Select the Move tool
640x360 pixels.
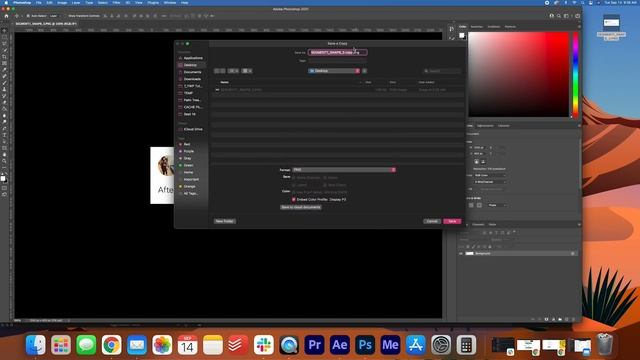click(4, 31)
